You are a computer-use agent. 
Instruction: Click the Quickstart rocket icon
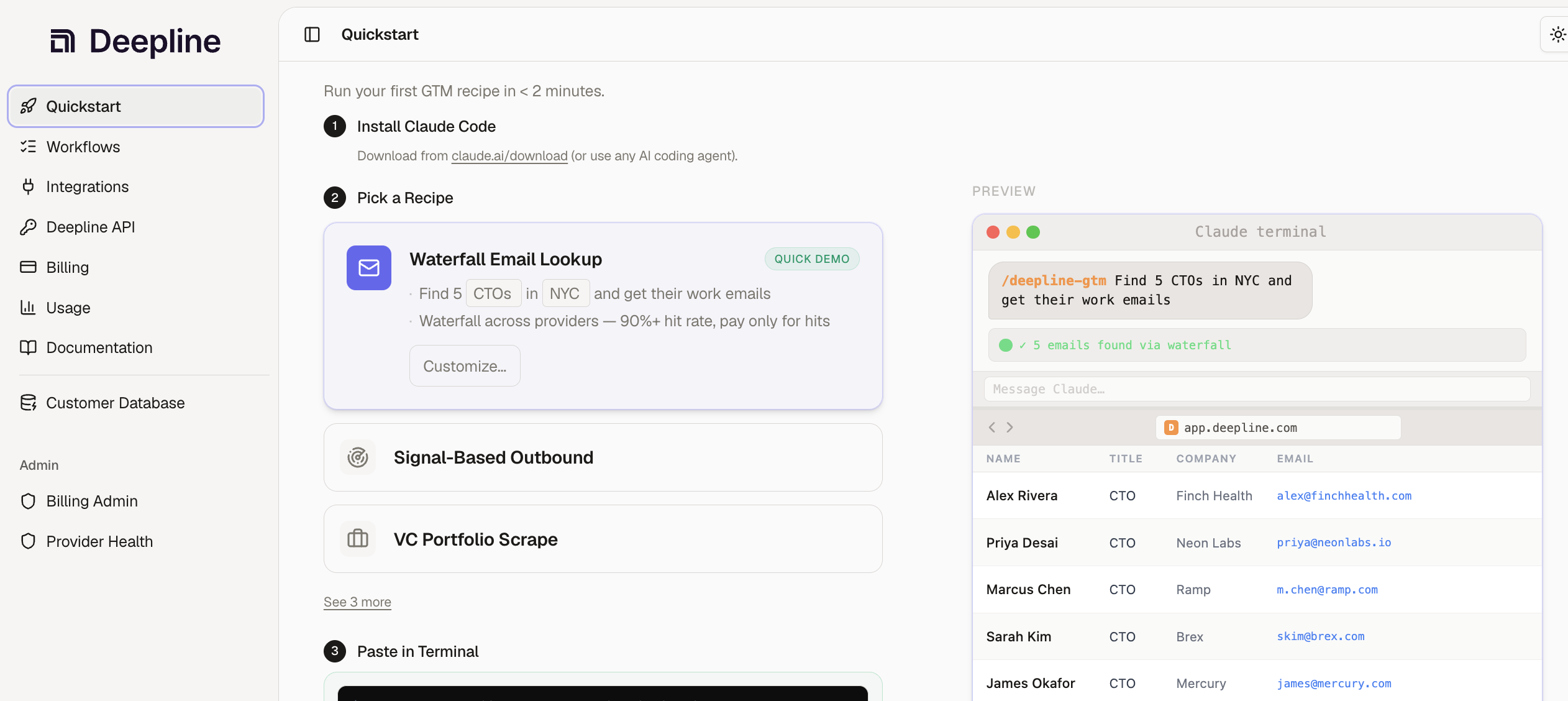pos(29,106)
